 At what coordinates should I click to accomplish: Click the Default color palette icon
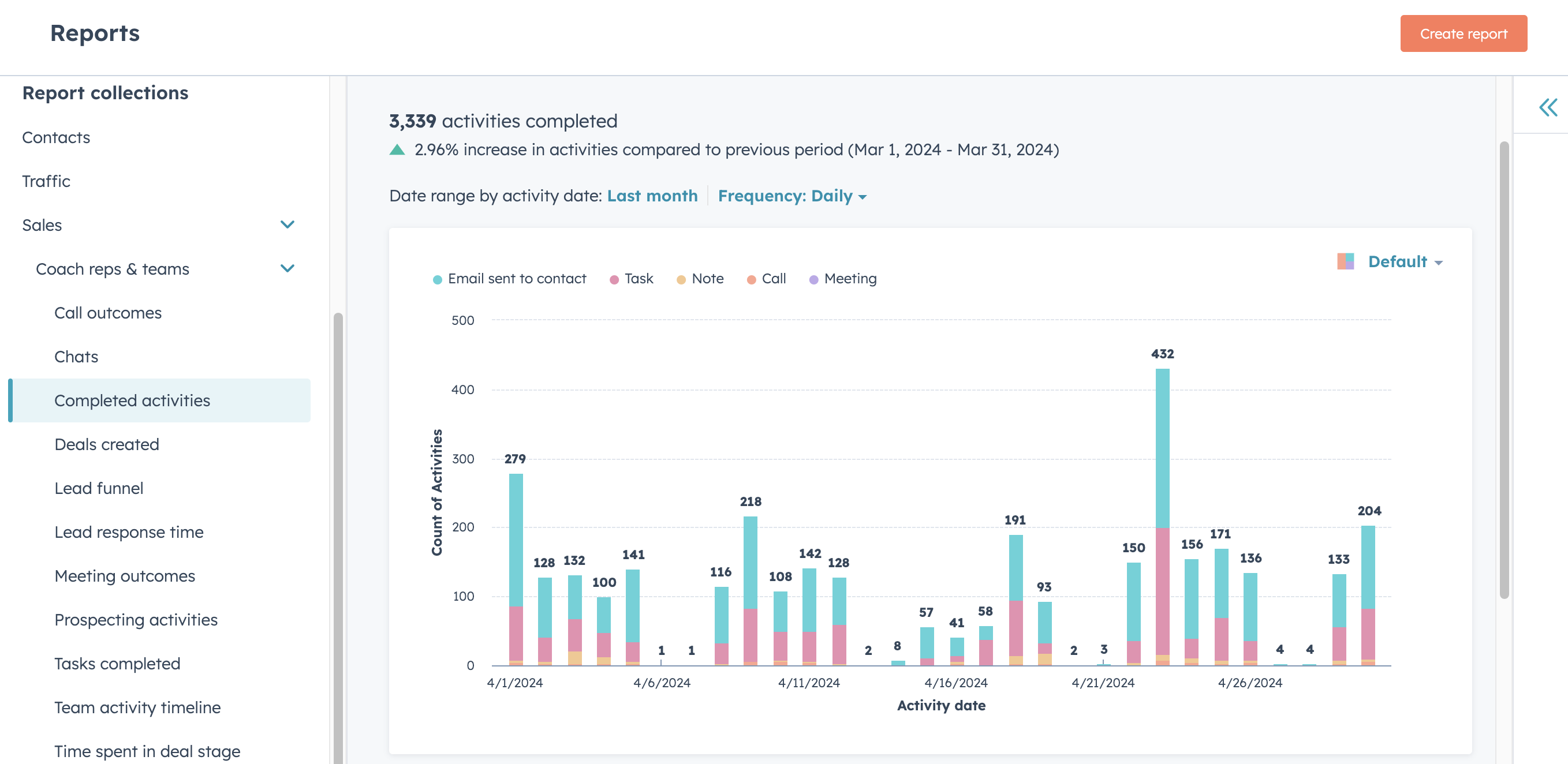click(x=1345, y=261)
